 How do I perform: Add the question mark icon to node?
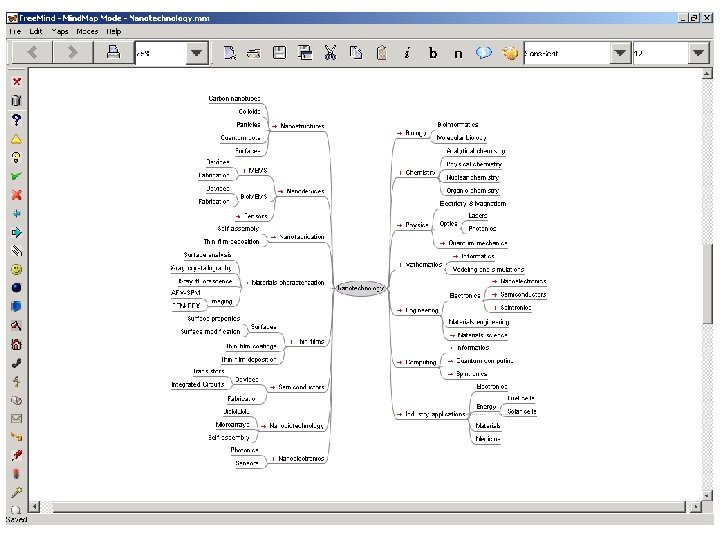pos(17,120)
